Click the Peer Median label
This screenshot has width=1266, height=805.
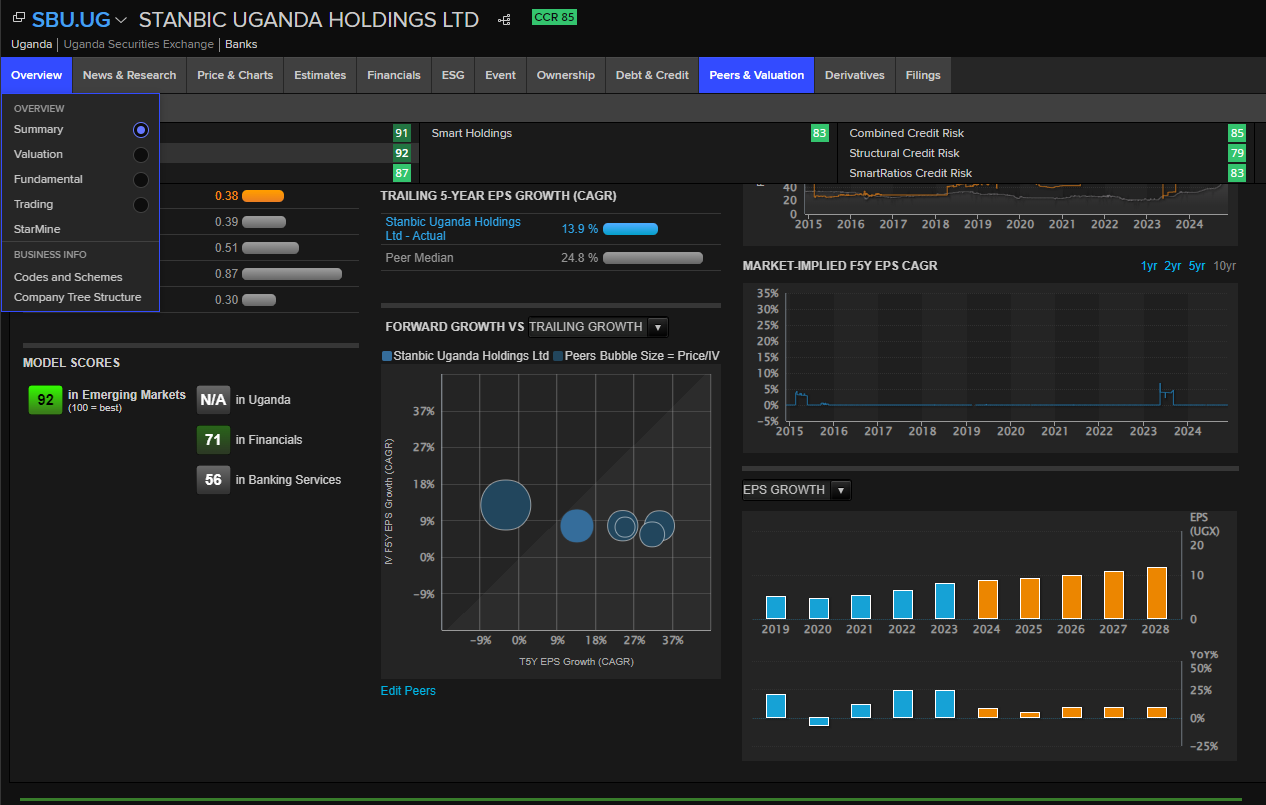pos(419,258)
